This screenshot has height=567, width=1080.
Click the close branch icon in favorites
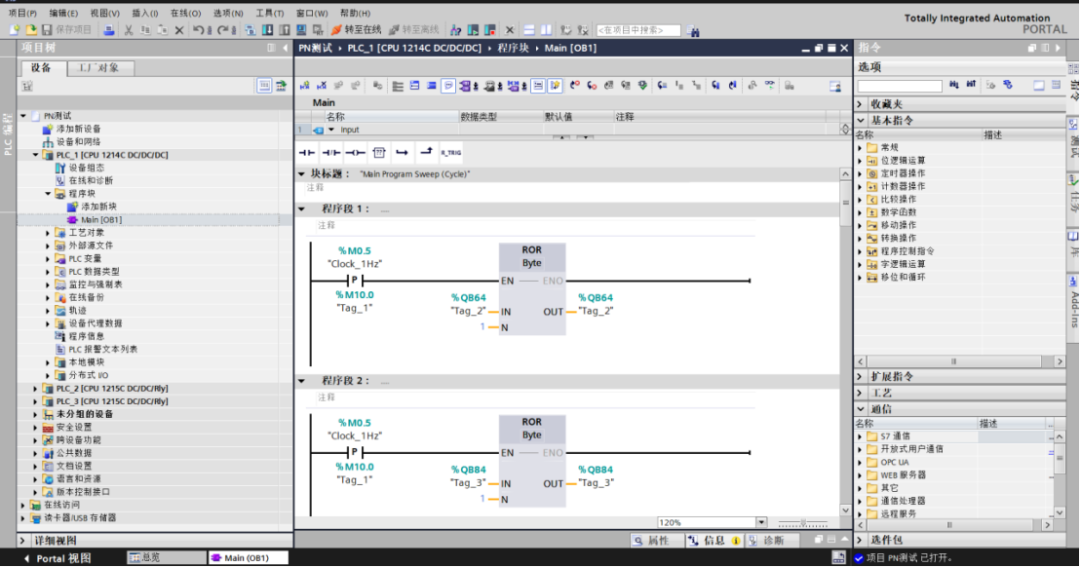click(x=426, y=152)
